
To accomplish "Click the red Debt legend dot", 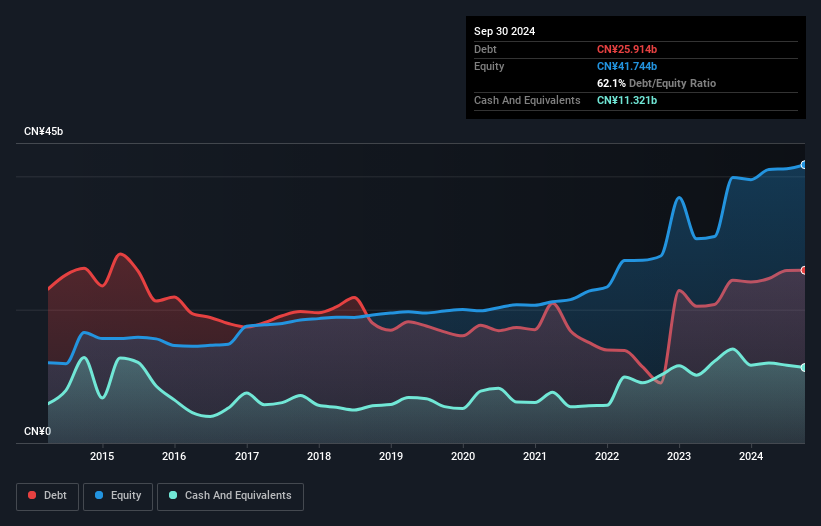I will coord(32,495).
